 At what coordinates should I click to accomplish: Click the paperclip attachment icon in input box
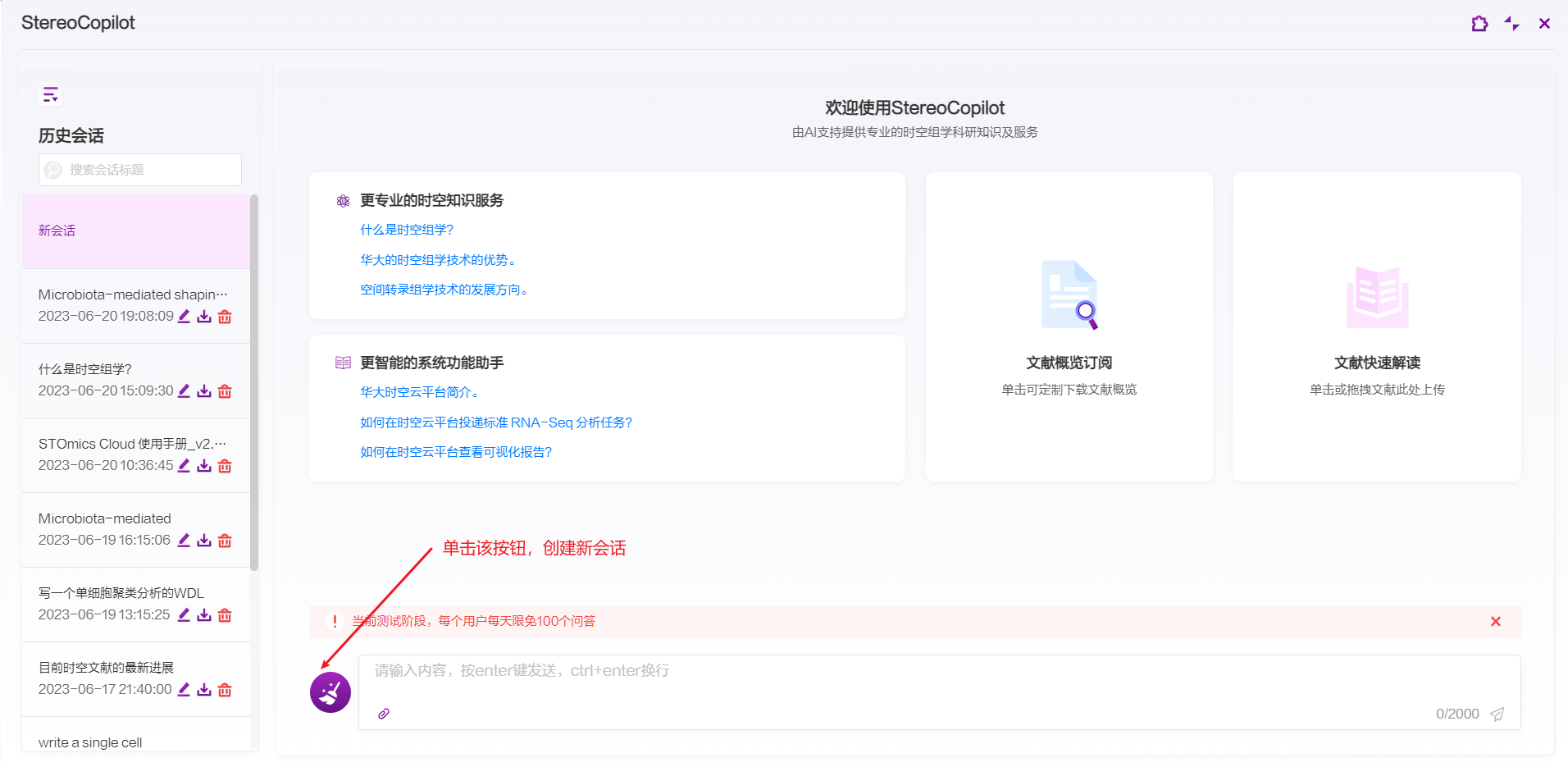click(x=384, y=714)
